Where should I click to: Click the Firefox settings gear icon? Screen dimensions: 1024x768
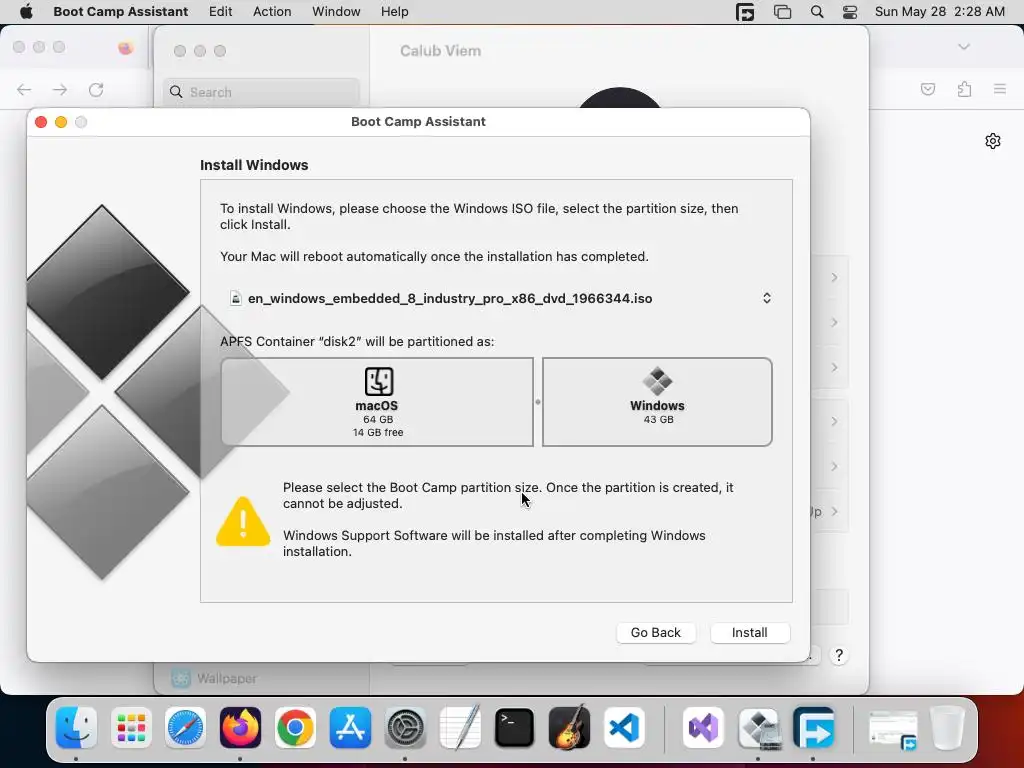[x=993, y=141]
